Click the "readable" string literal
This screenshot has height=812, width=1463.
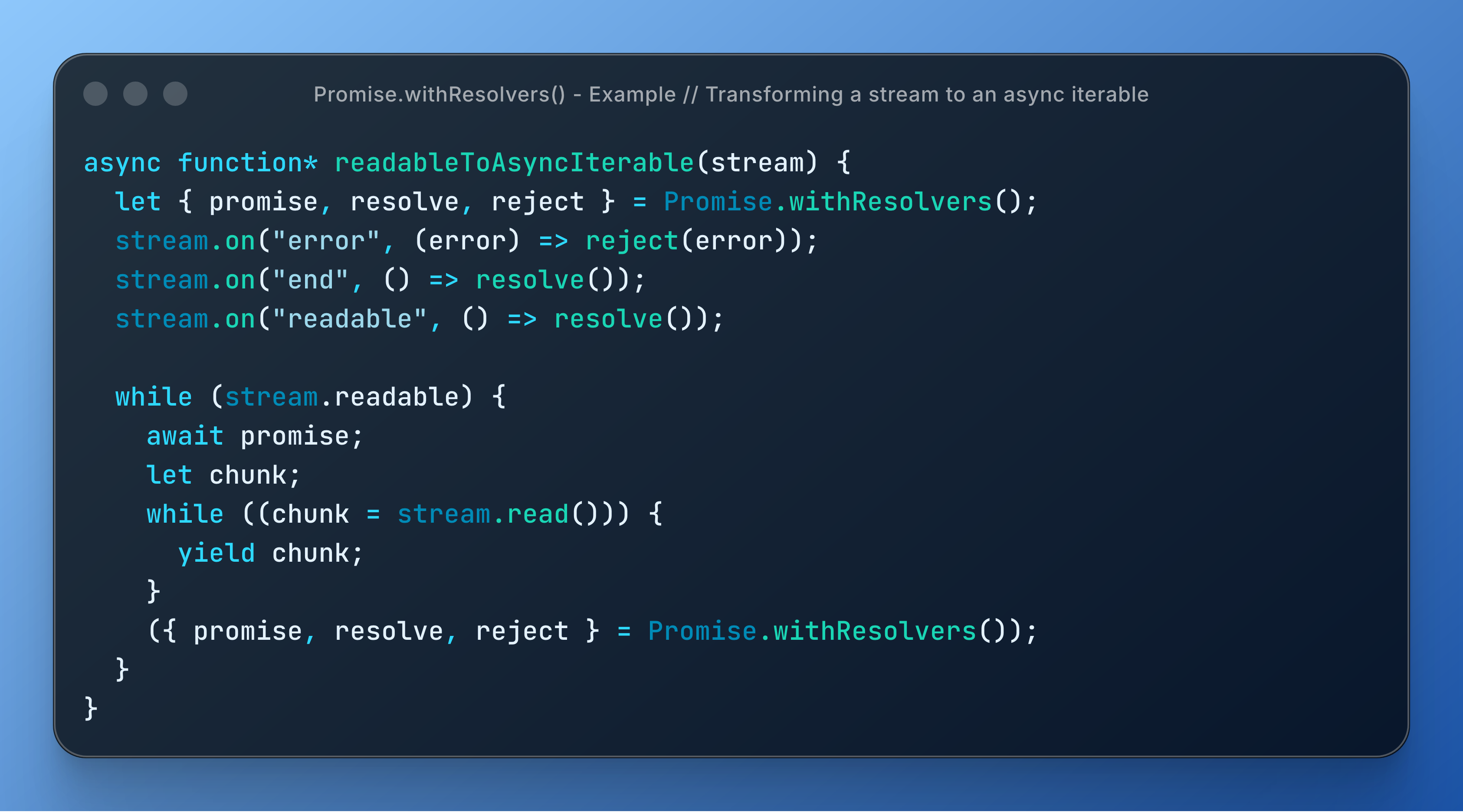click(349, 318)
